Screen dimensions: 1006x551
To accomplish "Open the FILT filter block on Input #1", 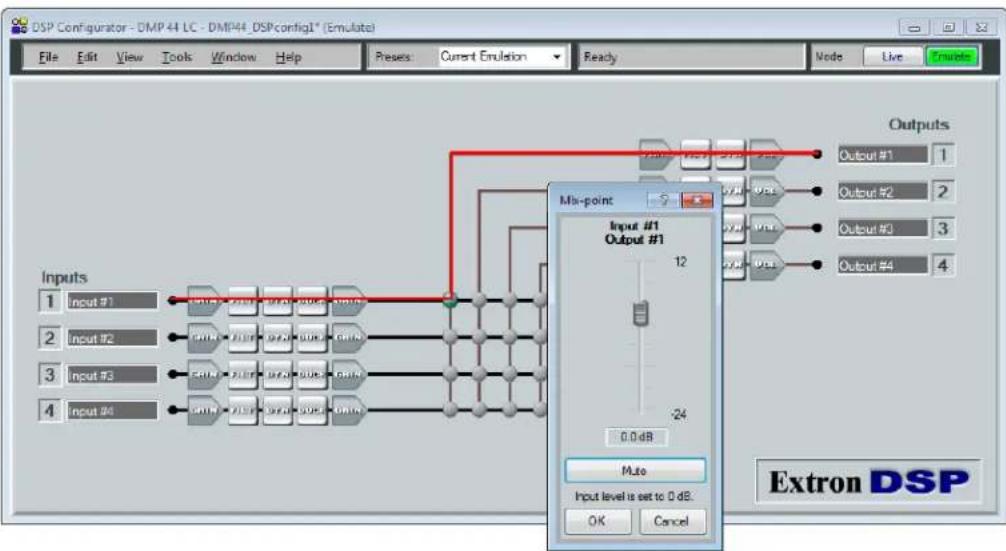I will [243, 301].
